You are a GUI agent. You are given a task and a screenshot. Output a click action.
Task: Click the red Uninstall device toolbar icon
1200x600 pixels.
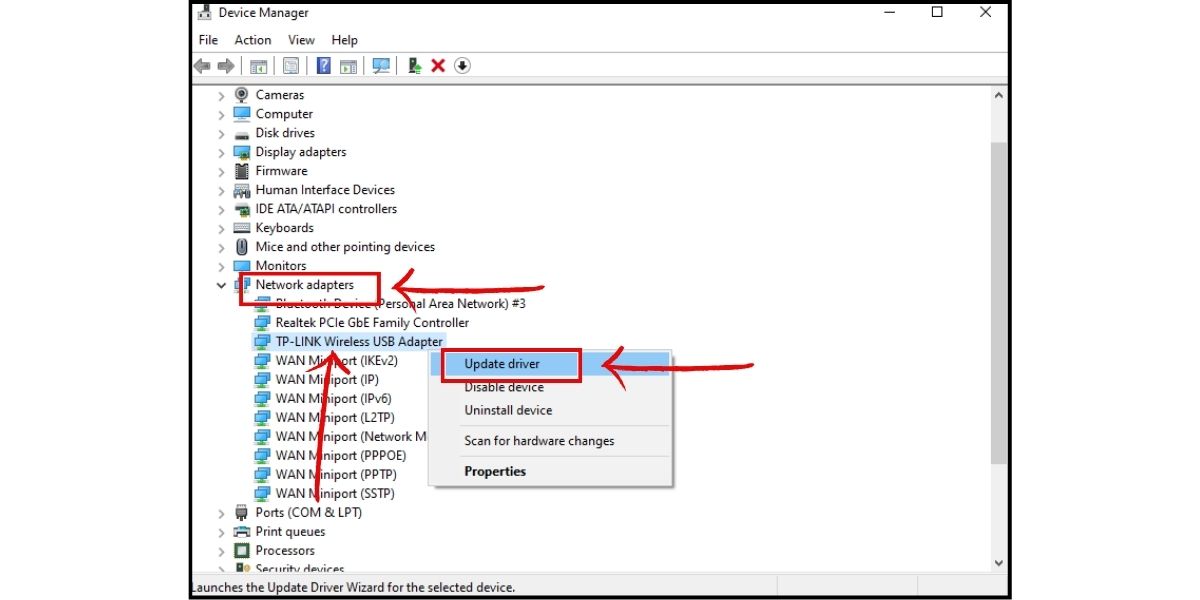click(438, 65)
